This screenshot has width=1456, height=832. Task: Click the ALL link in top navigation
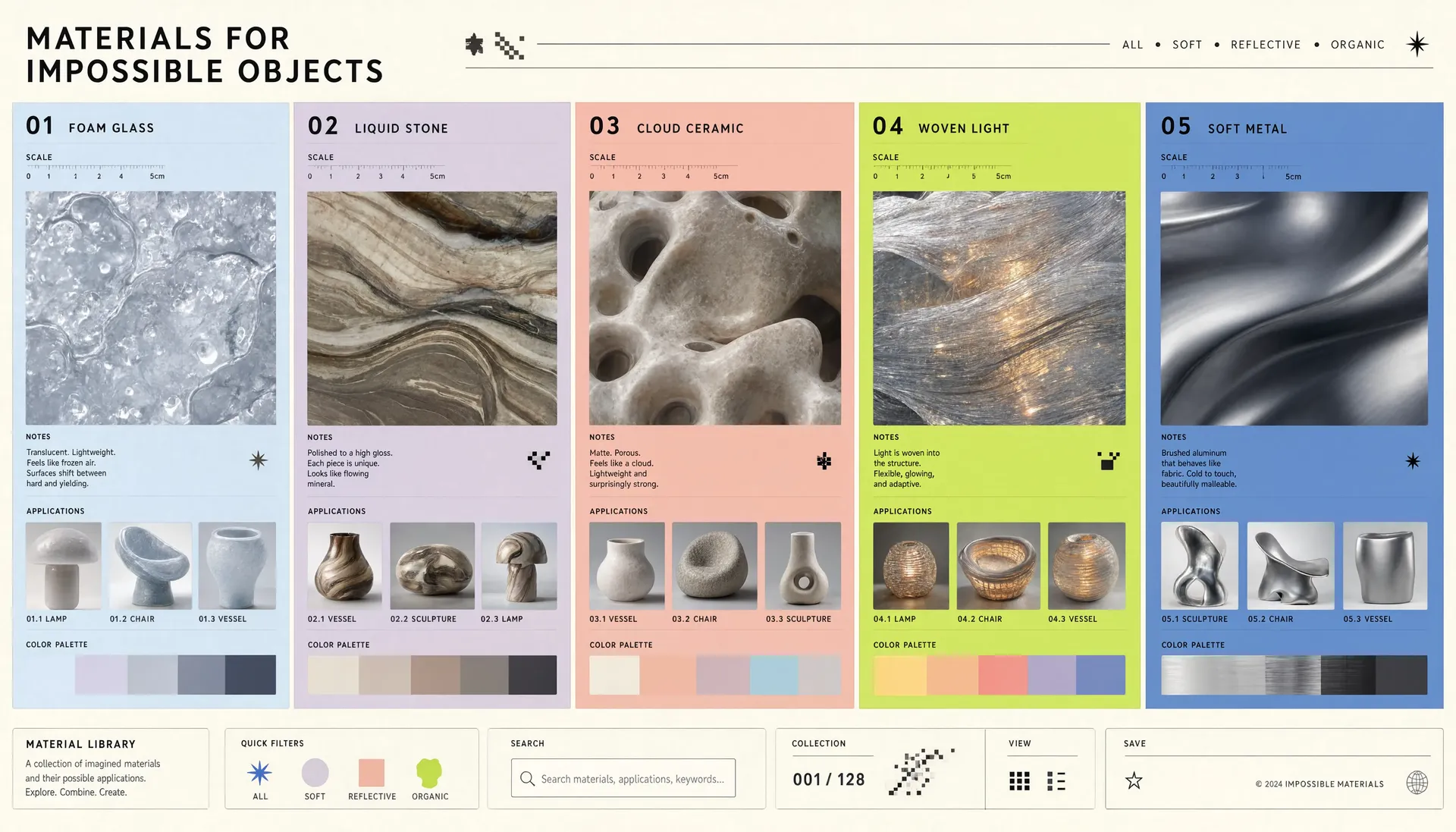[x=1132, y=45]
